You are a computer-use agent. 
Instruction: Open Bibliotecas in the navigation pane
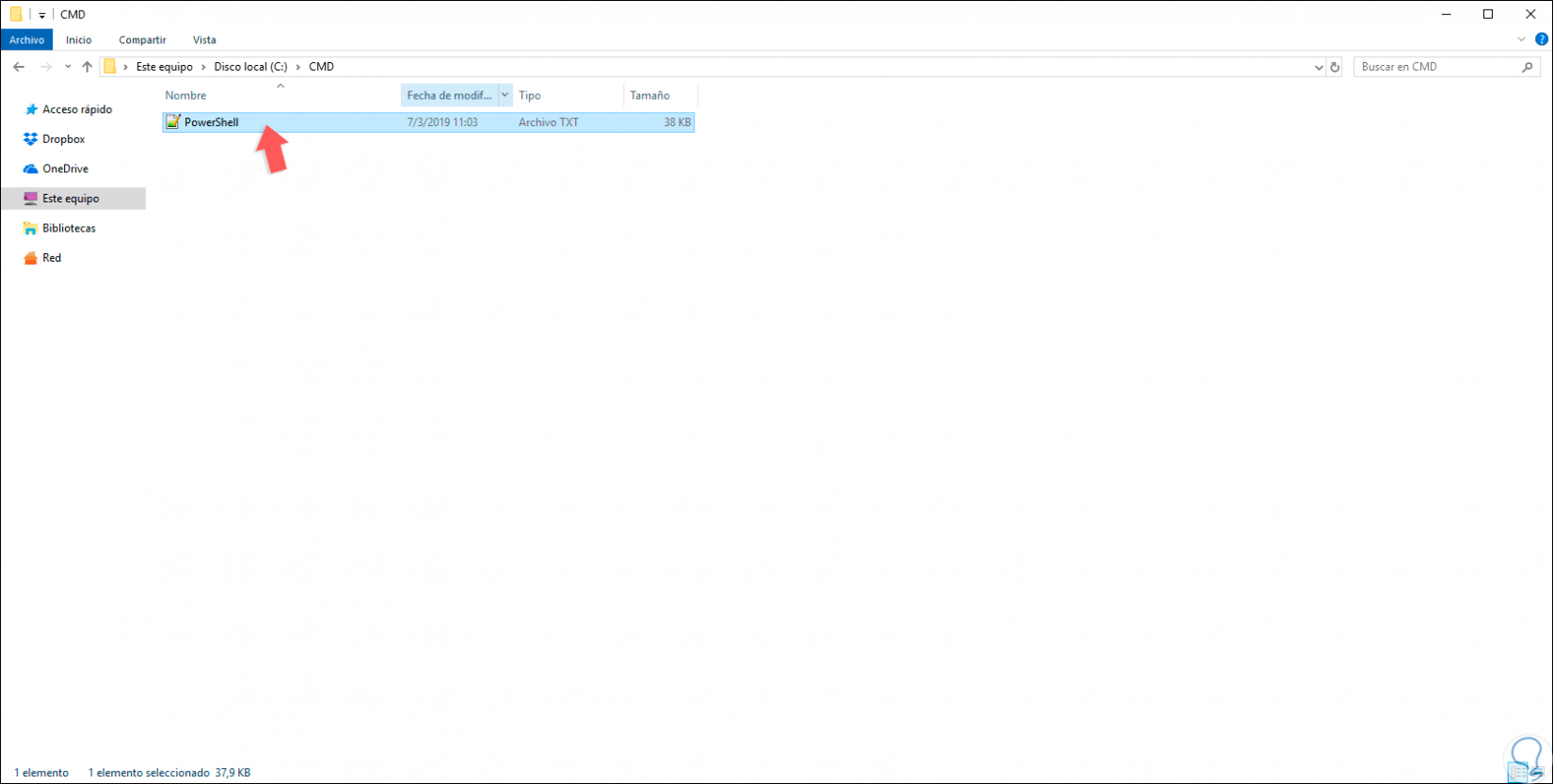69,228
